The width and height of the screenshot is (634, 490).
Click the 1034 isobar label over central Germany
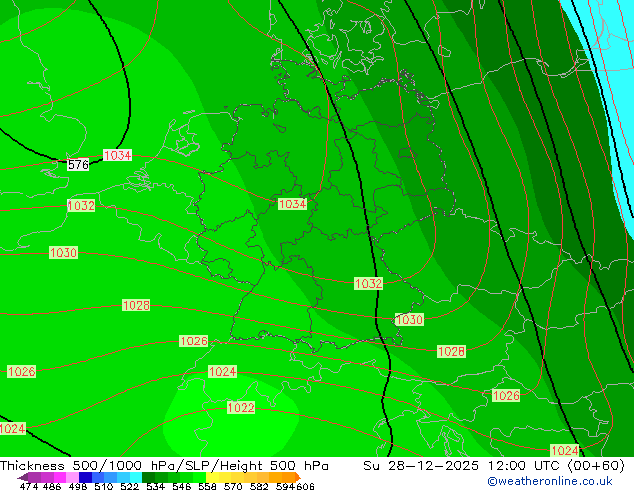(292, 204)
